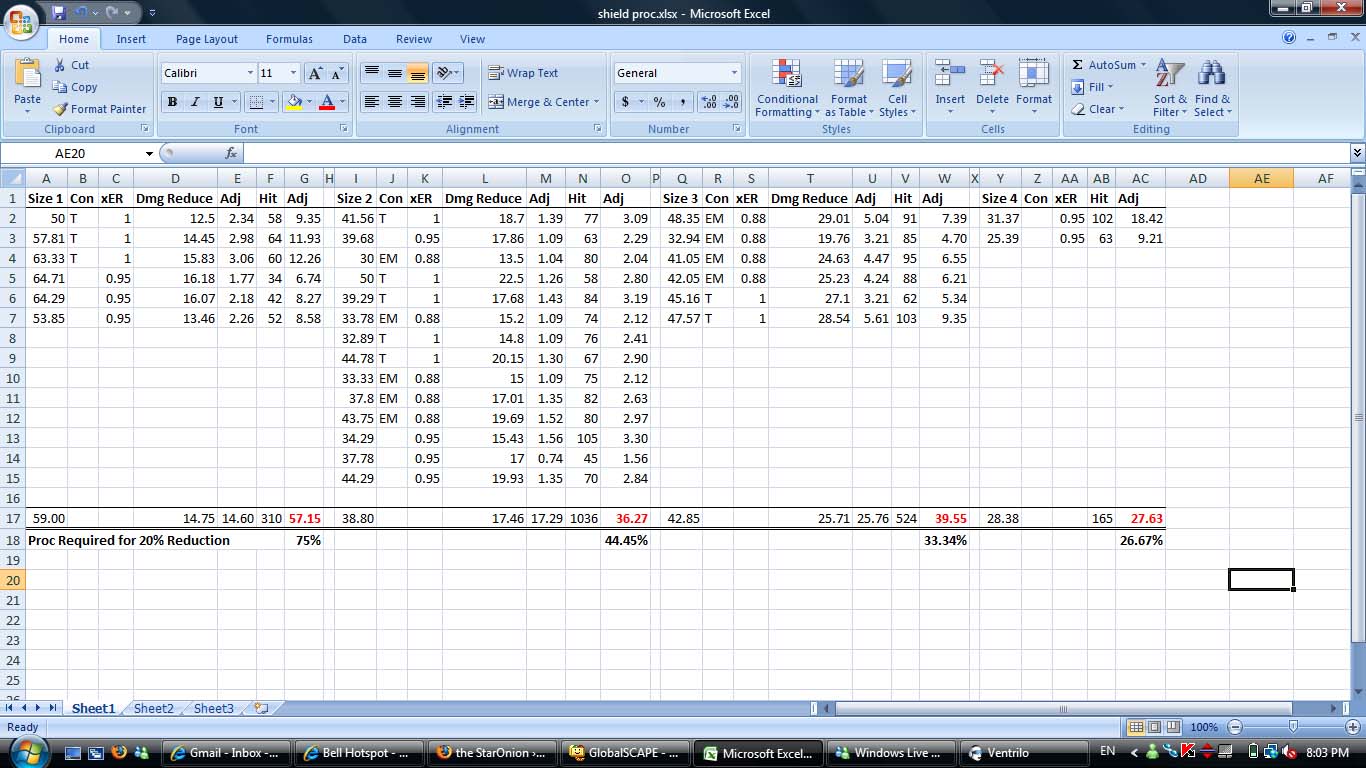Click the Copy command
Viewport: 1366px width, 768px height.
click(x=75, y=87)
